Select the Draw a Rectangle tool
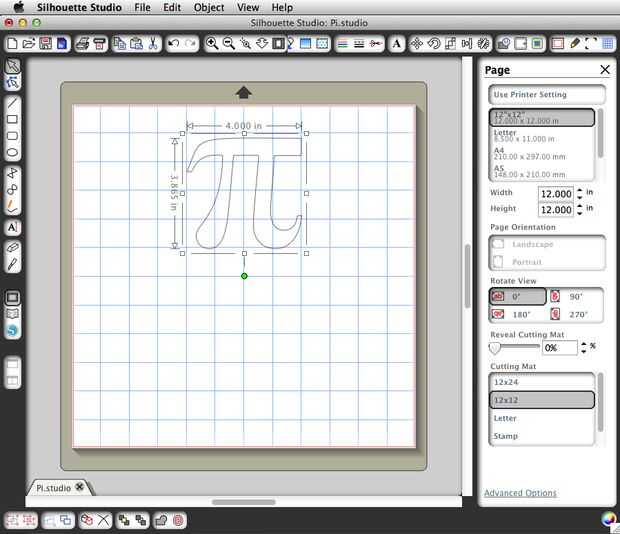 (13, 119)
